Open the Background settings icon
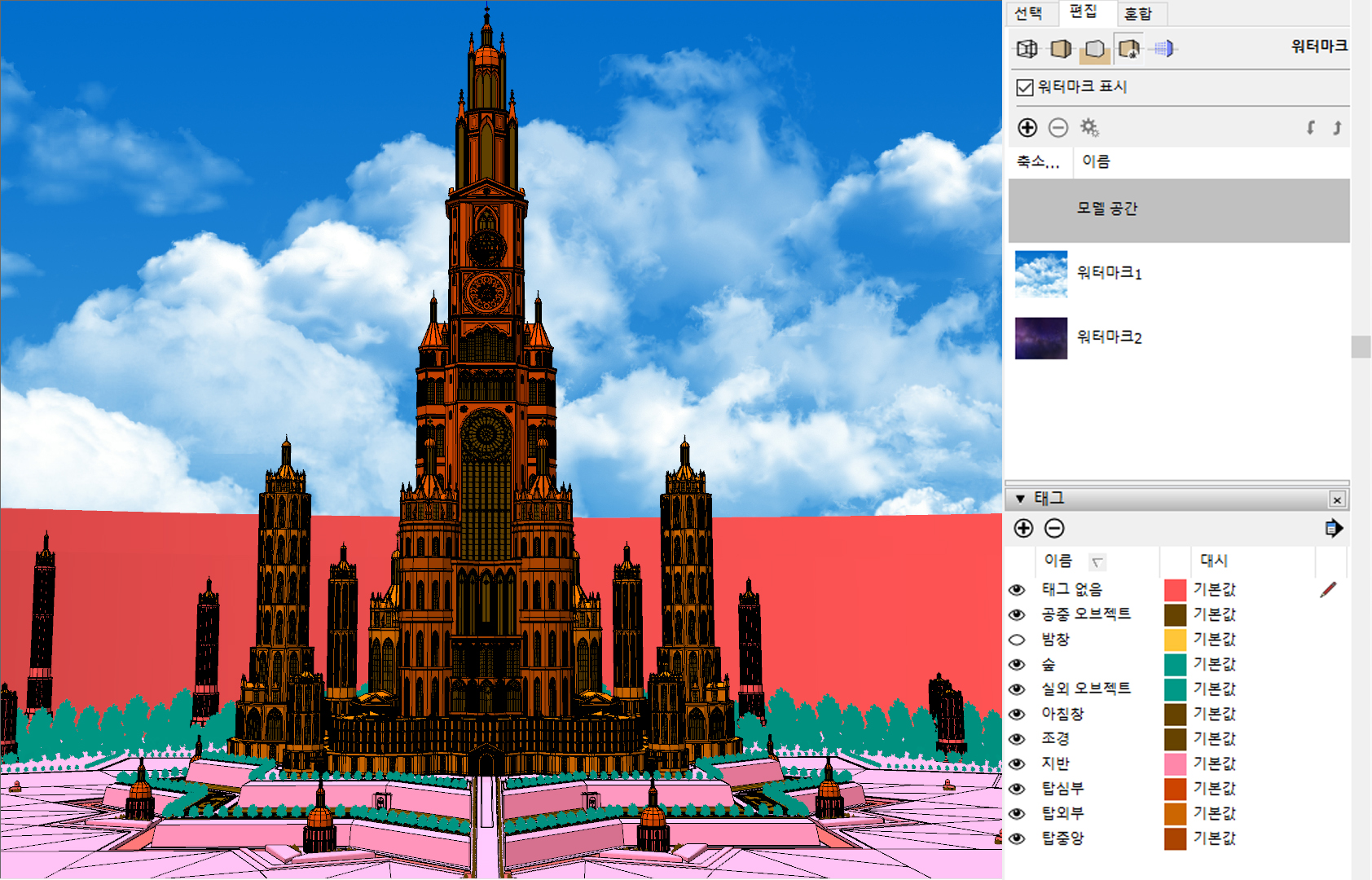This screenshot has height=880, width=1372. pyautogui.click(x=1095, y=49)
